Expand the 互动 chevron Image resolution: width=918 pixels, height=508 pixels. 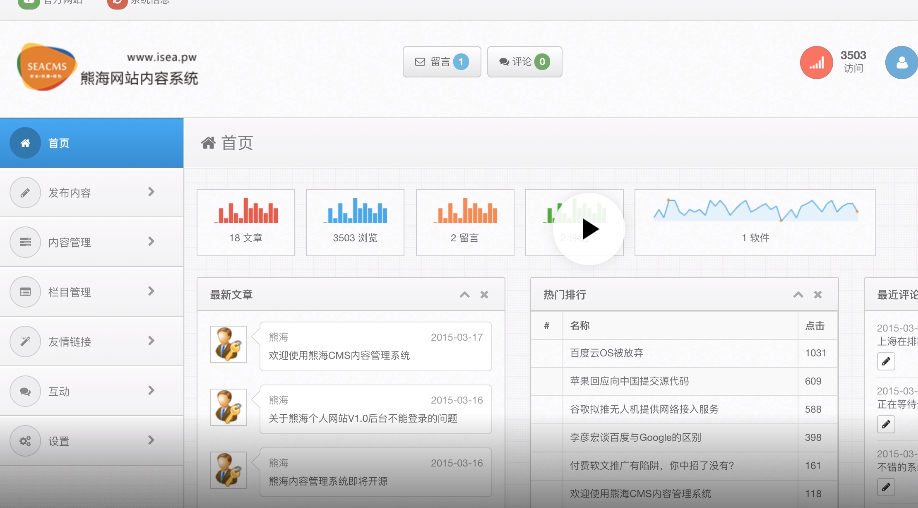click(x=152, y=391)
